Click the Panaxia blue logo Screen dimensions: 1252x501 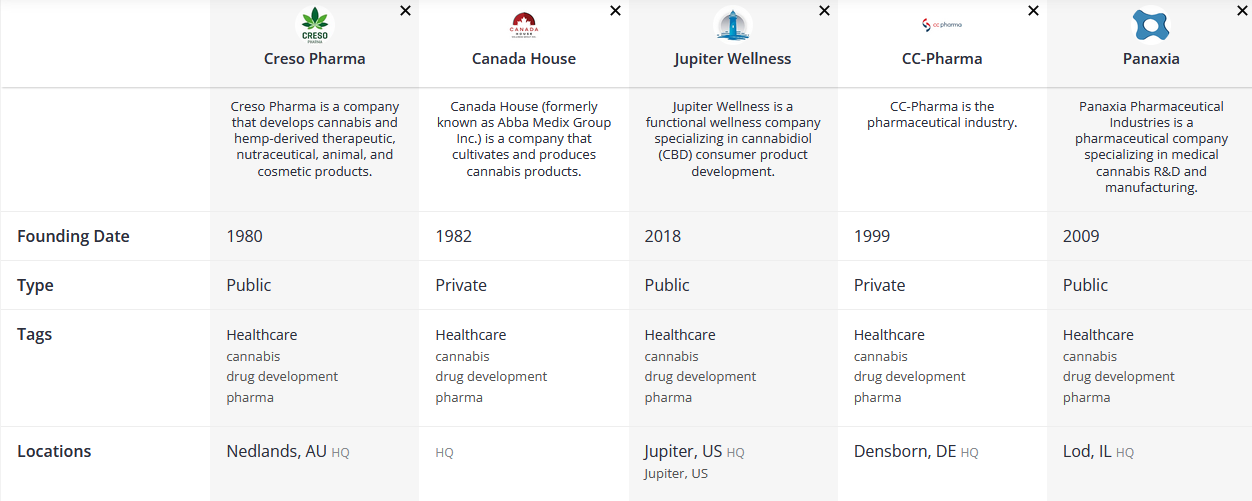[x=1151, y=24]
